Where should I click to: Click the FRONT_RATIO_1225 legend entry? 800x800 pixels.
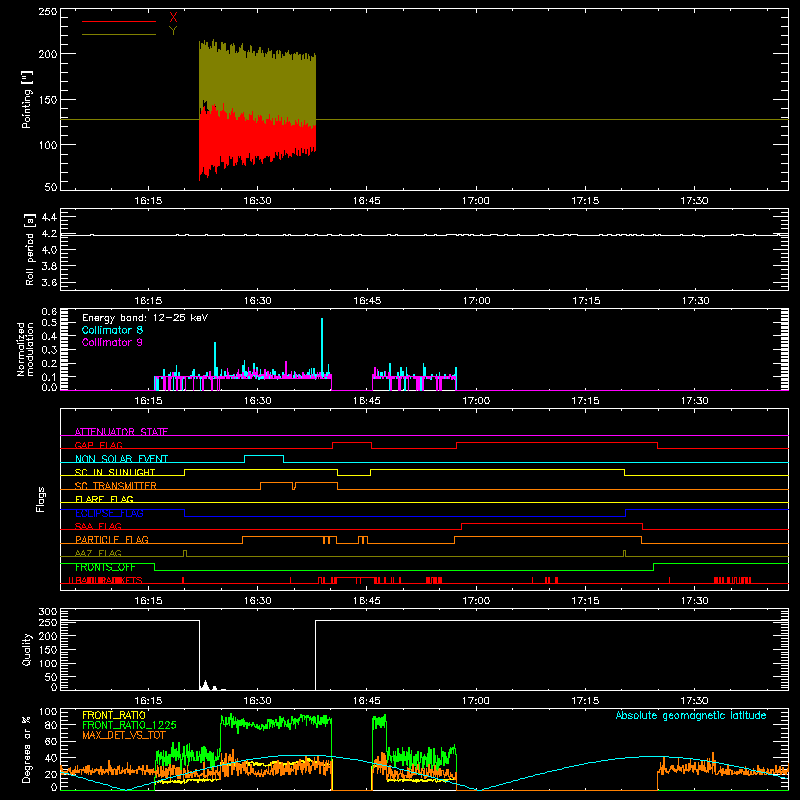point(129,725)
